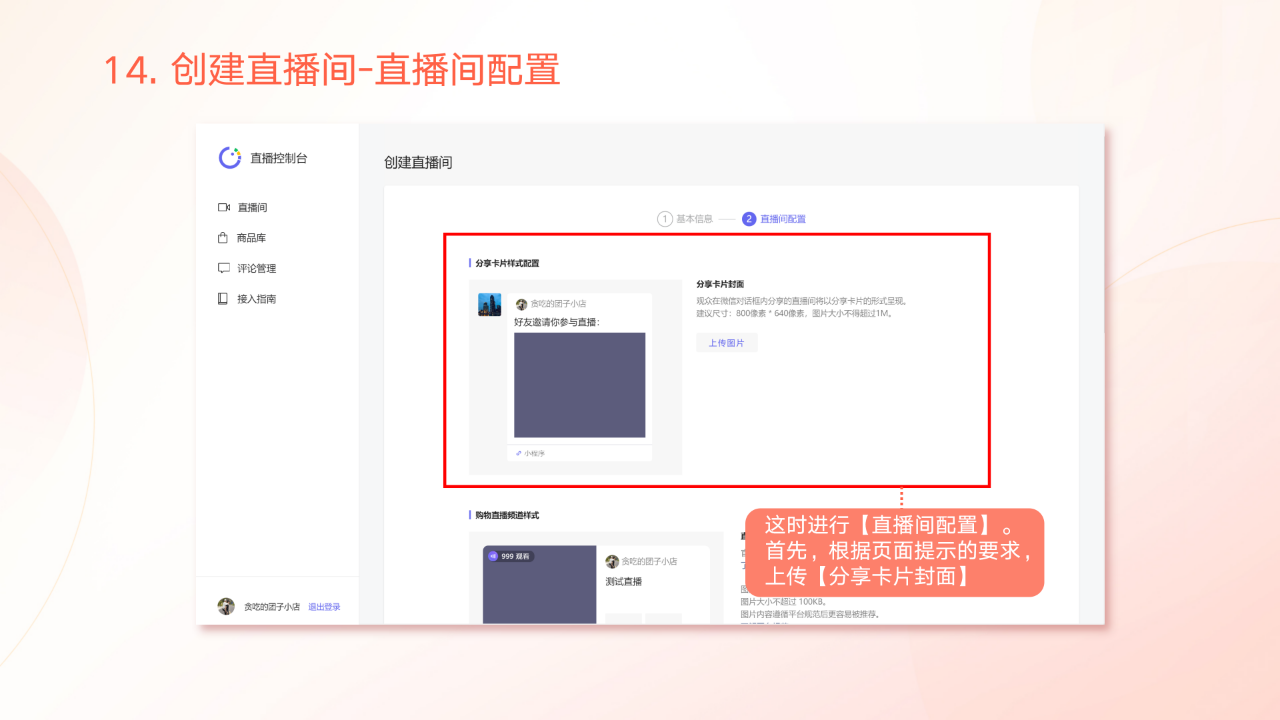Click the step 1 circle icon
1280x720 pixels.
tap(664, 219)
